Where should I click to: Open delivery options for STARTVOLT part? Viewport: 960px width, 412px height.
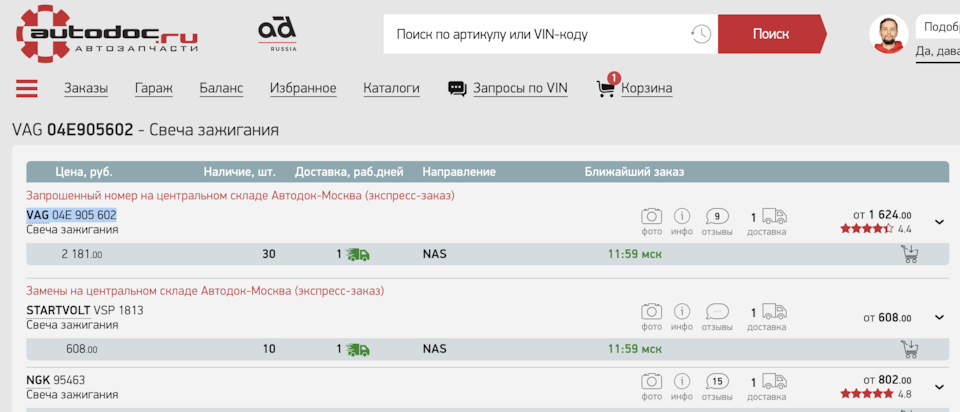[767, 317]
